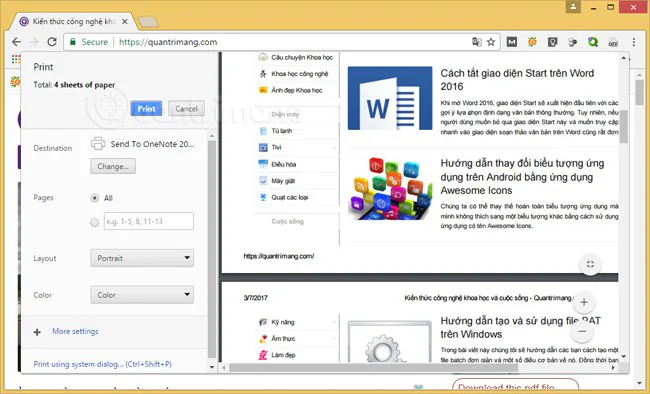Click the browser Back arrow
The width and height of the screenshot is (650, 394).
click(x=16, y=42)
